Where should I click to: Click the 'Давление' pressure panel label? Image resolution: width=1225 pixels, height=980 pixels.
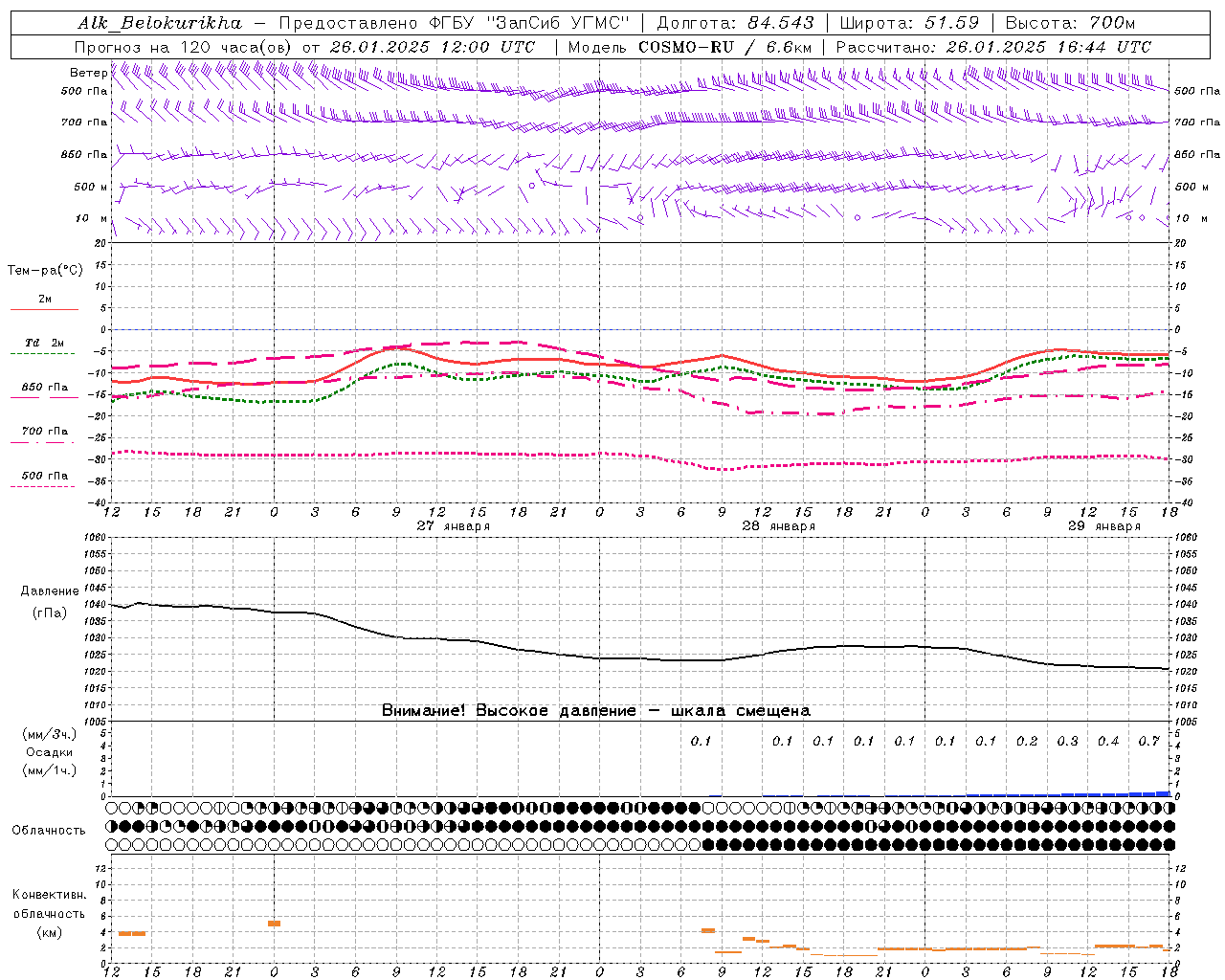coord(49,591)
